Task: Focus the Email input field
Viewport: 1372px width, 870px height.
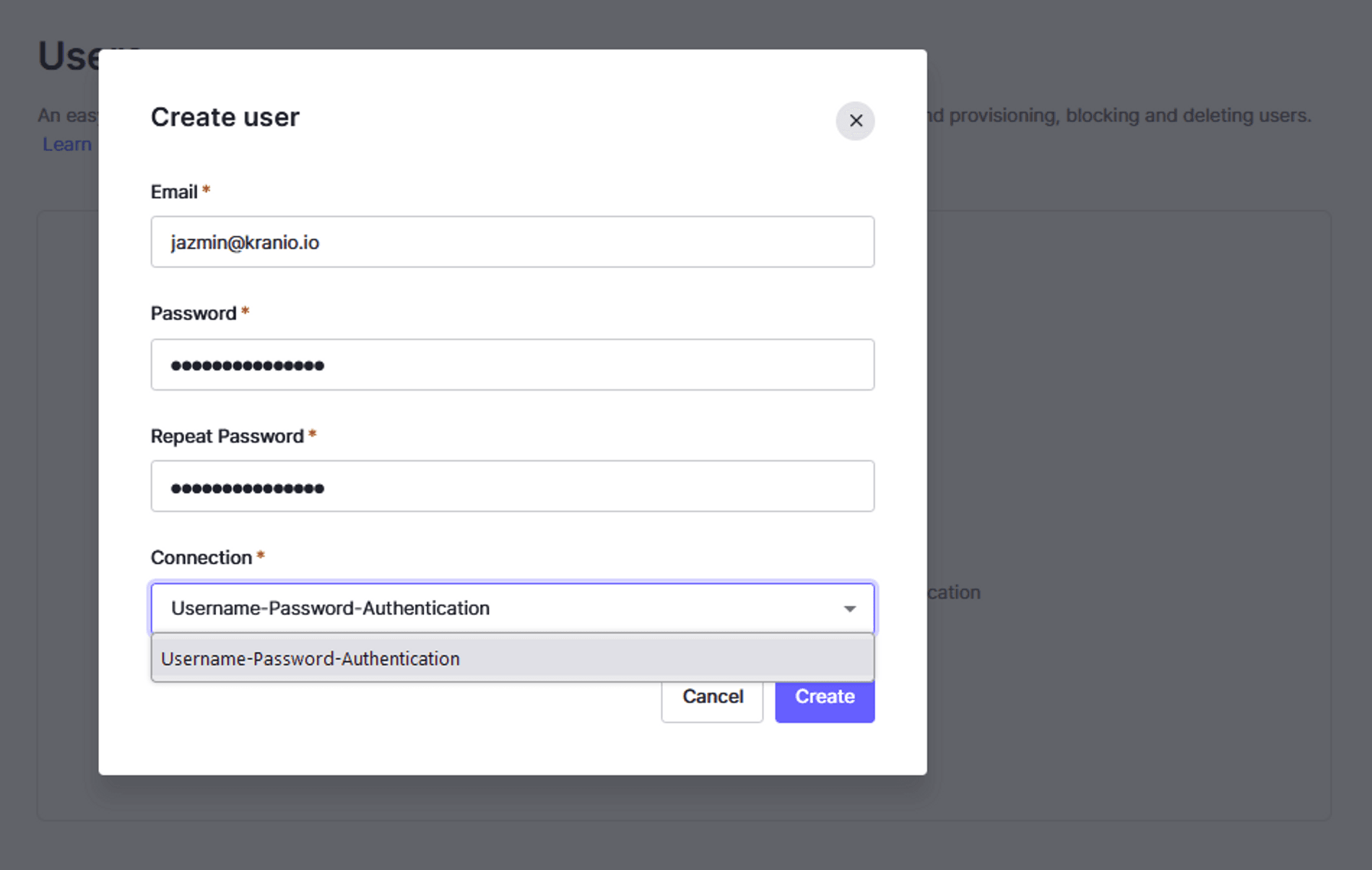Action: (512, 242)
